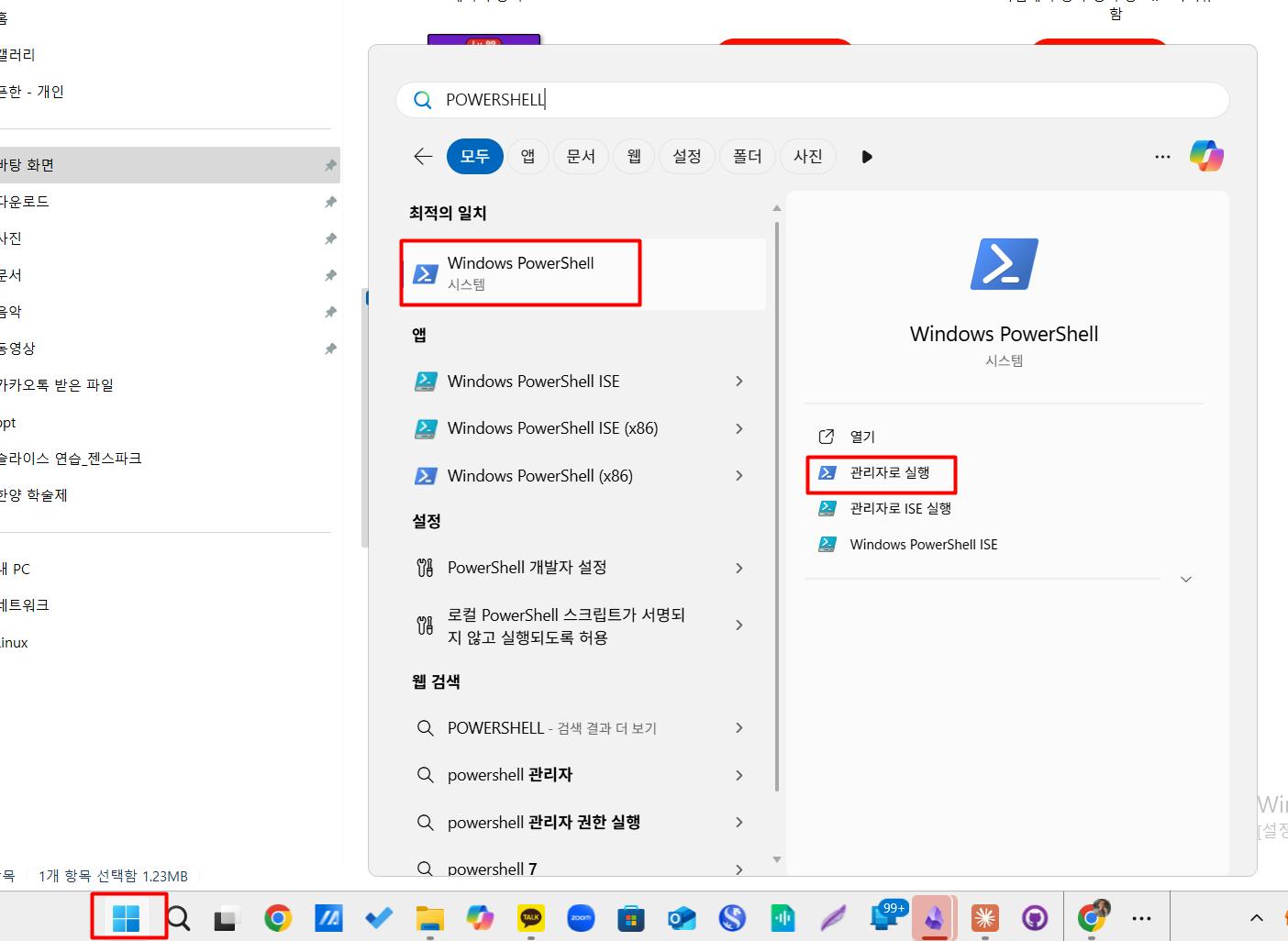Expand powershell 관리자 권한 실행 chevron

point(739,823)
